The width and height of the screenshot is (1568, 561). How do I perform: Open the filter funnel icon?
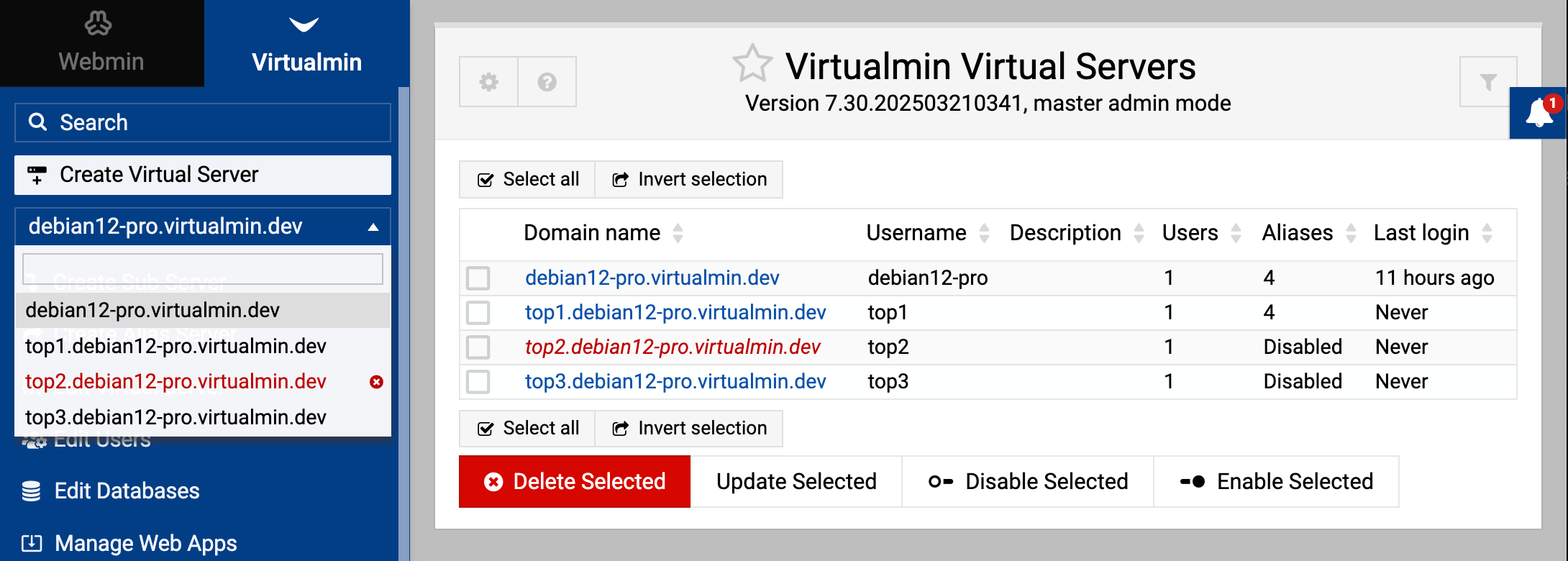click(1488, 82)
